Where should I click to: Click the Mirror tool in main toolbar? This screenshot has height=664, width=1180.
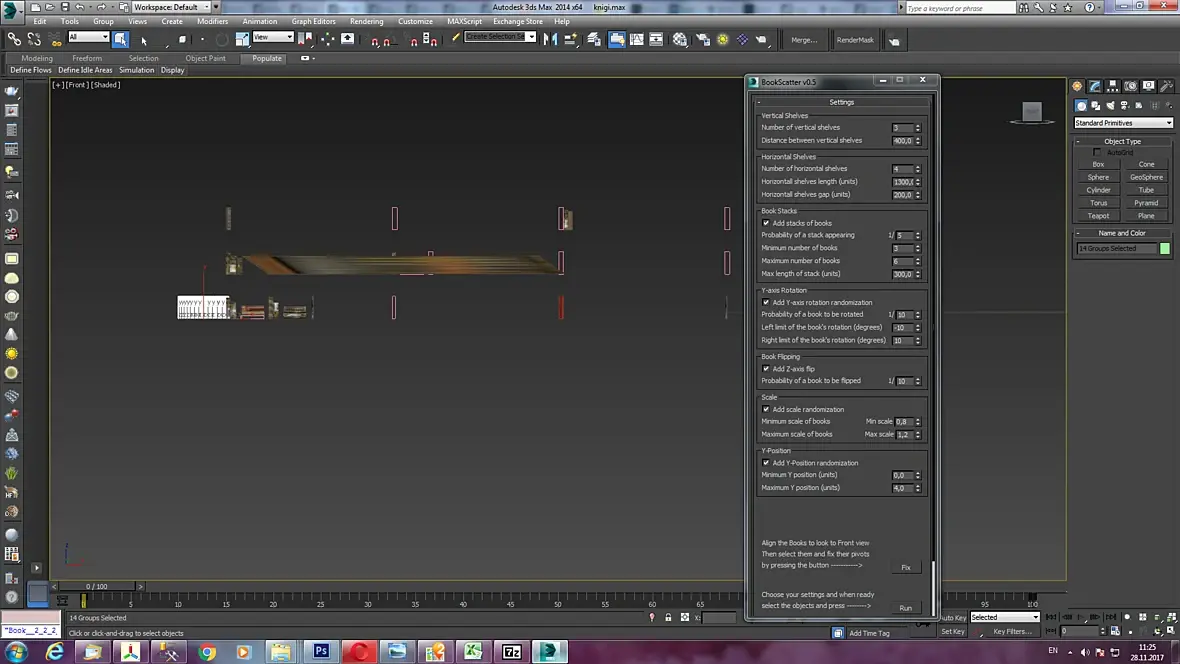[549, 39]
